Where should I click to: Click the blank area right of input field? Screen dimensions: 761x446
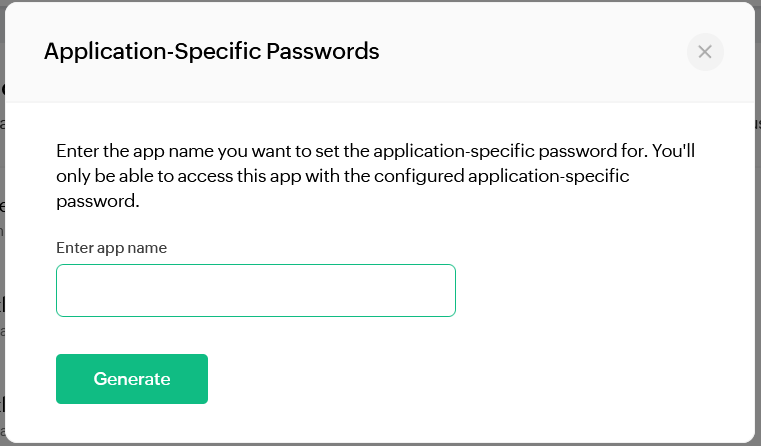[x=604, y=290]
